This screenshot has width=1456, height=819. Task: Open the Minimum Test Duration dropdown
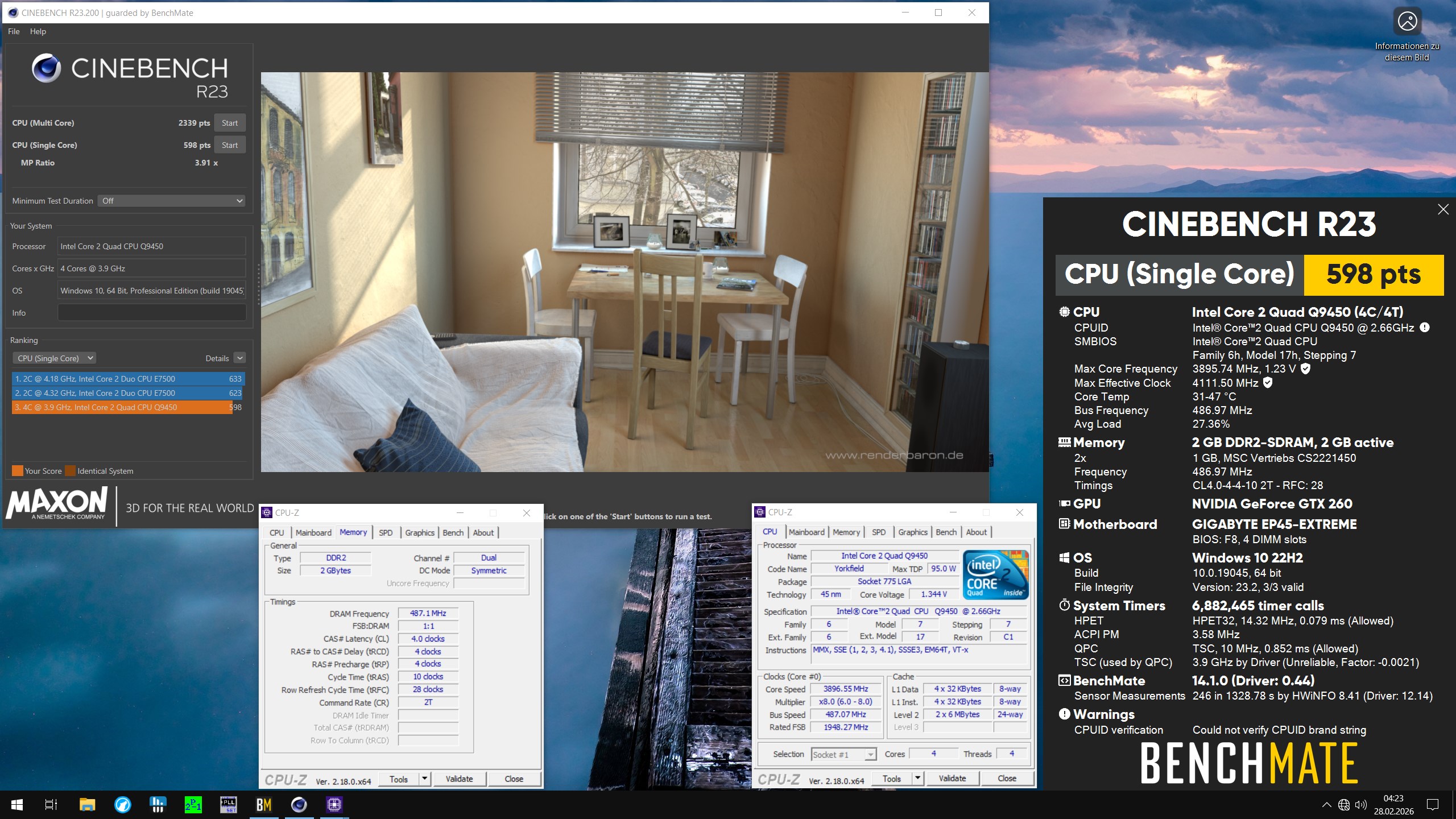[172, 201]
